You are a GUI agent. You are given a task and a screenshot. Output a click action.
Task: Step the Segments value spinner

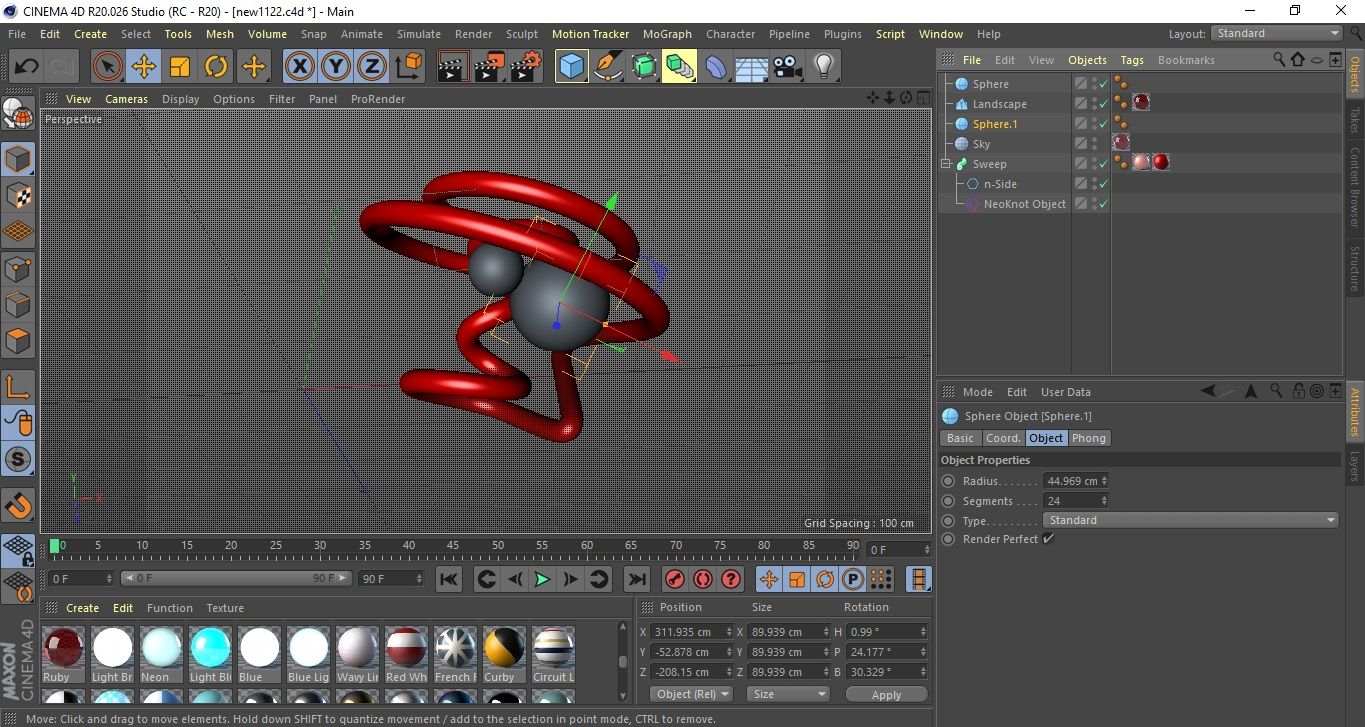coord(1104,501)
